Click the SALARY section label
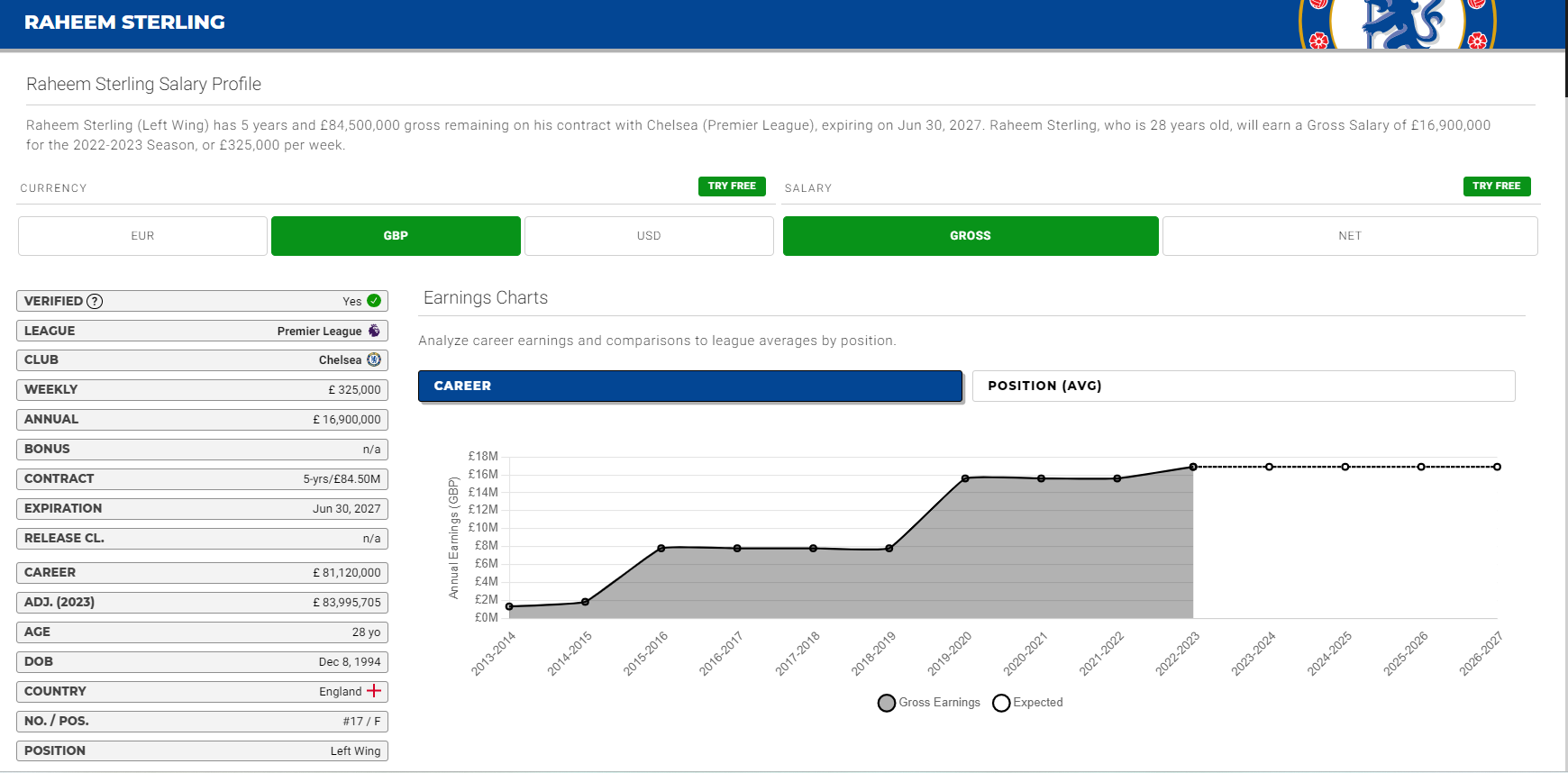This screenshot has height=773, width=1568. [808, 188]
